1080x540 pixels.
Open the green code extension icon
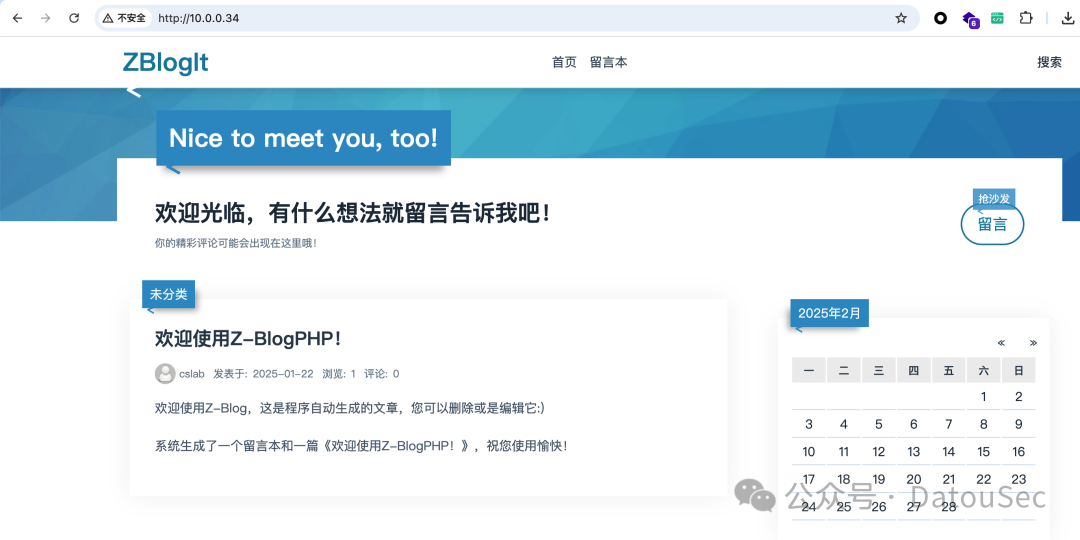coord(997,19)
